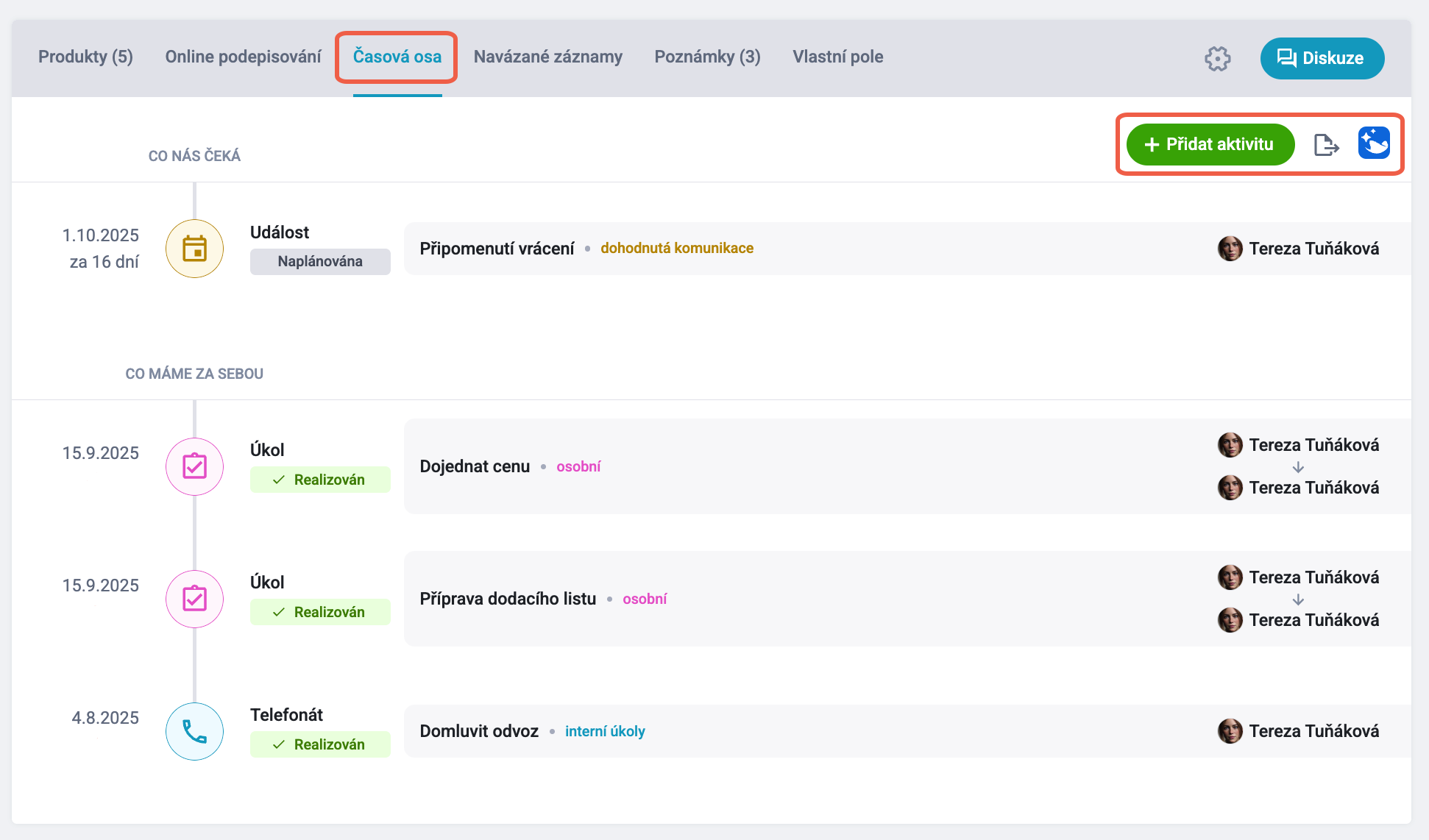Select the task icon for Dojednat cenu
Viewport: 1429px width, 840px height.
point(194,466)
